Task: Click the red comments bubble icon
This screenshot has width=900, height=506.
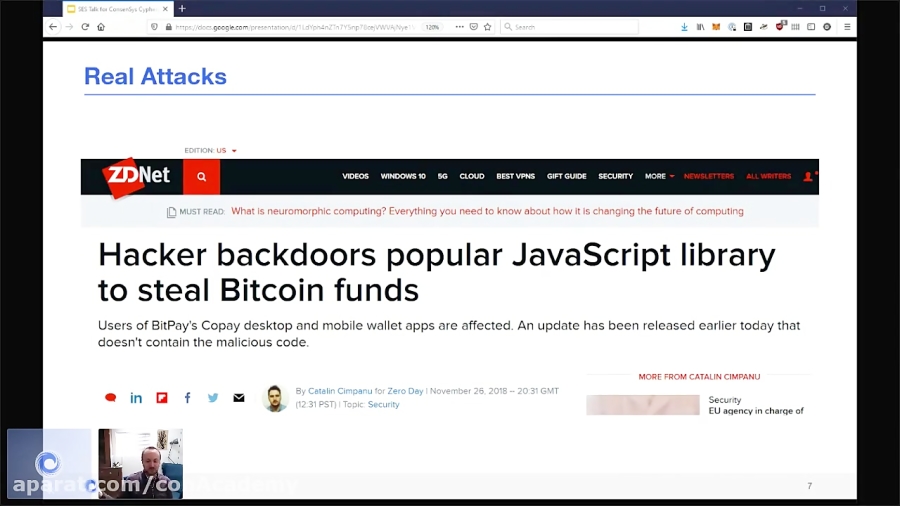Action: click(x=111, y=398)
